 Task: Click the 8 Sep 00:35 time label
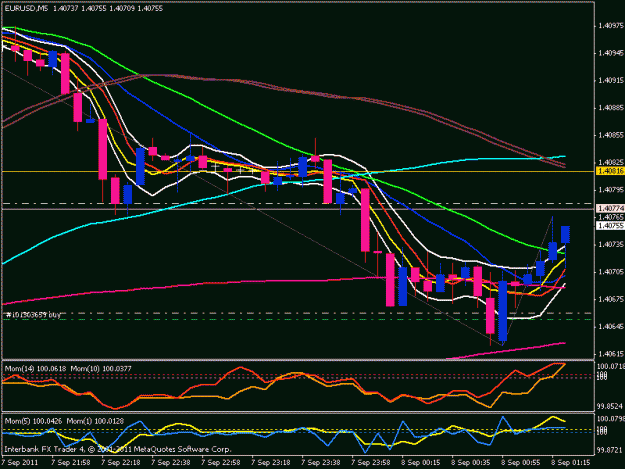[470, 463]
